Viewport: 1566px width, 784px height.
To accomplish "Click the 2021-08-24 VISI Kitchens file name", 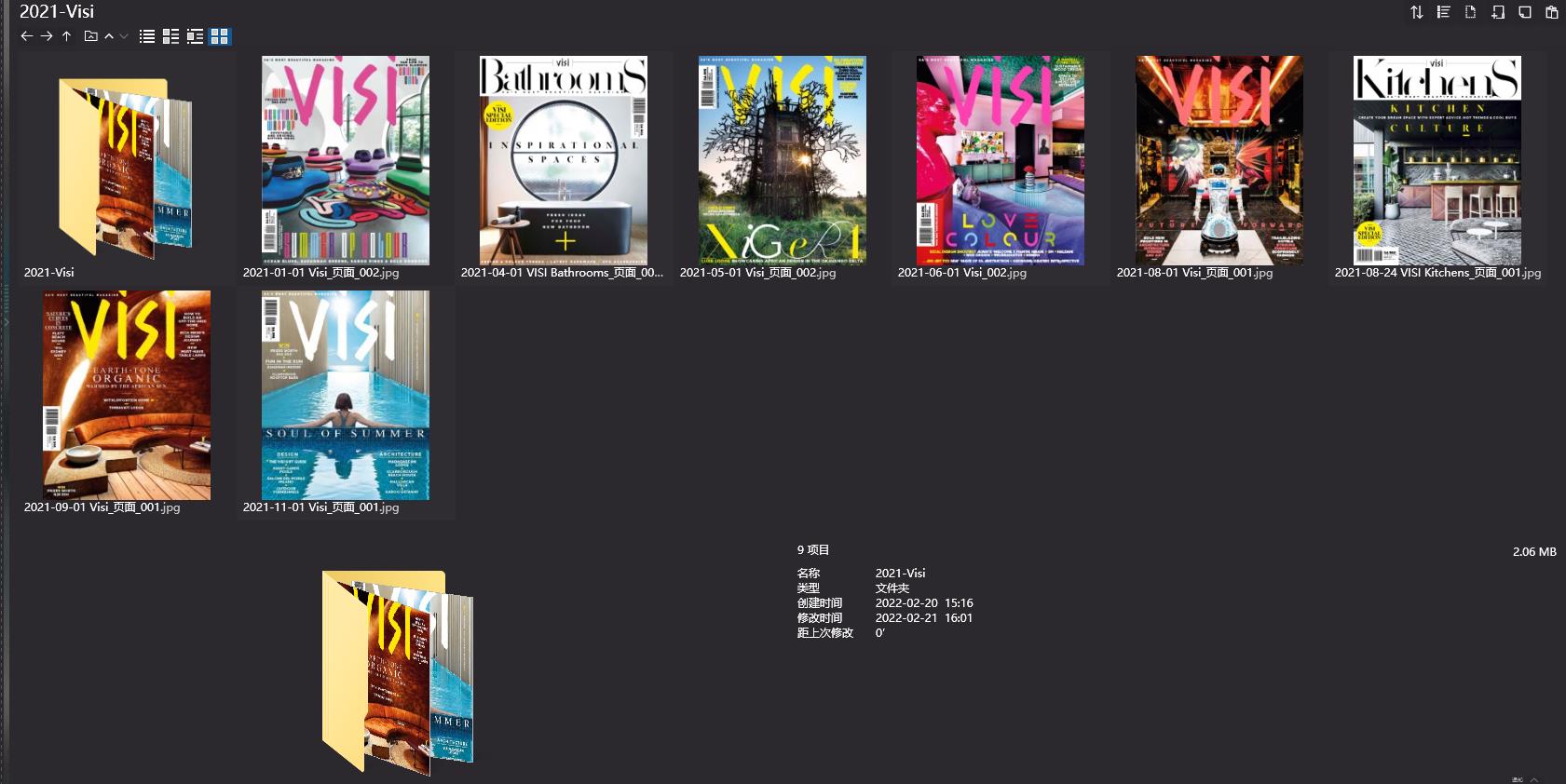I will pos(1437,273).
